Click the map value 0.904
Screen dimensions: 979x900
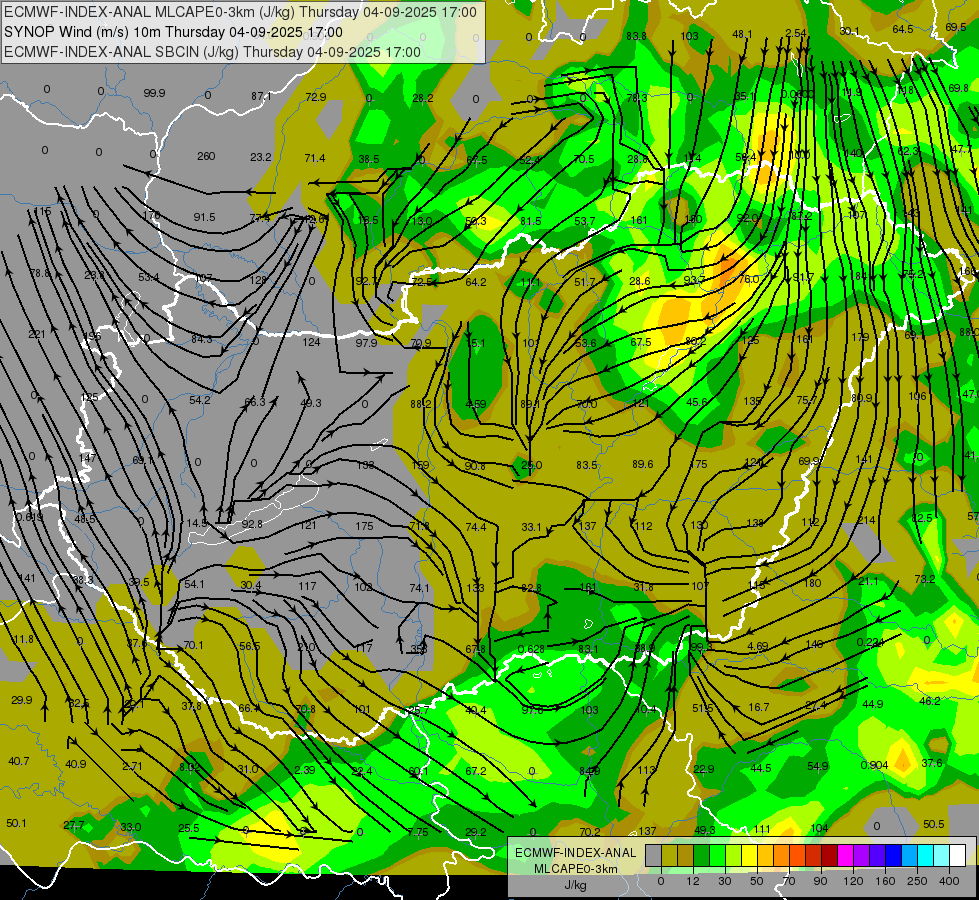click(x=875, y=765)
